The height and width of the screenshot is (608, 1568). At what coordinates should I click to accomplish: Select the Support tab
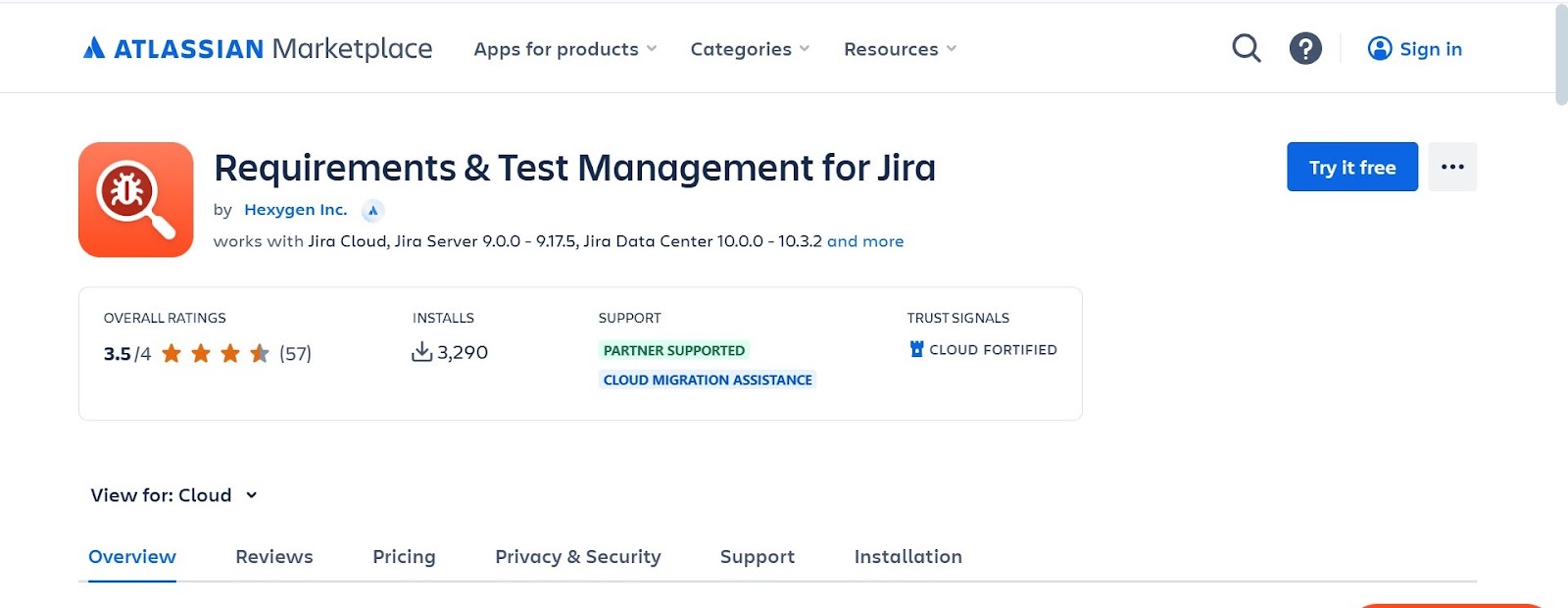coord(758,556)
